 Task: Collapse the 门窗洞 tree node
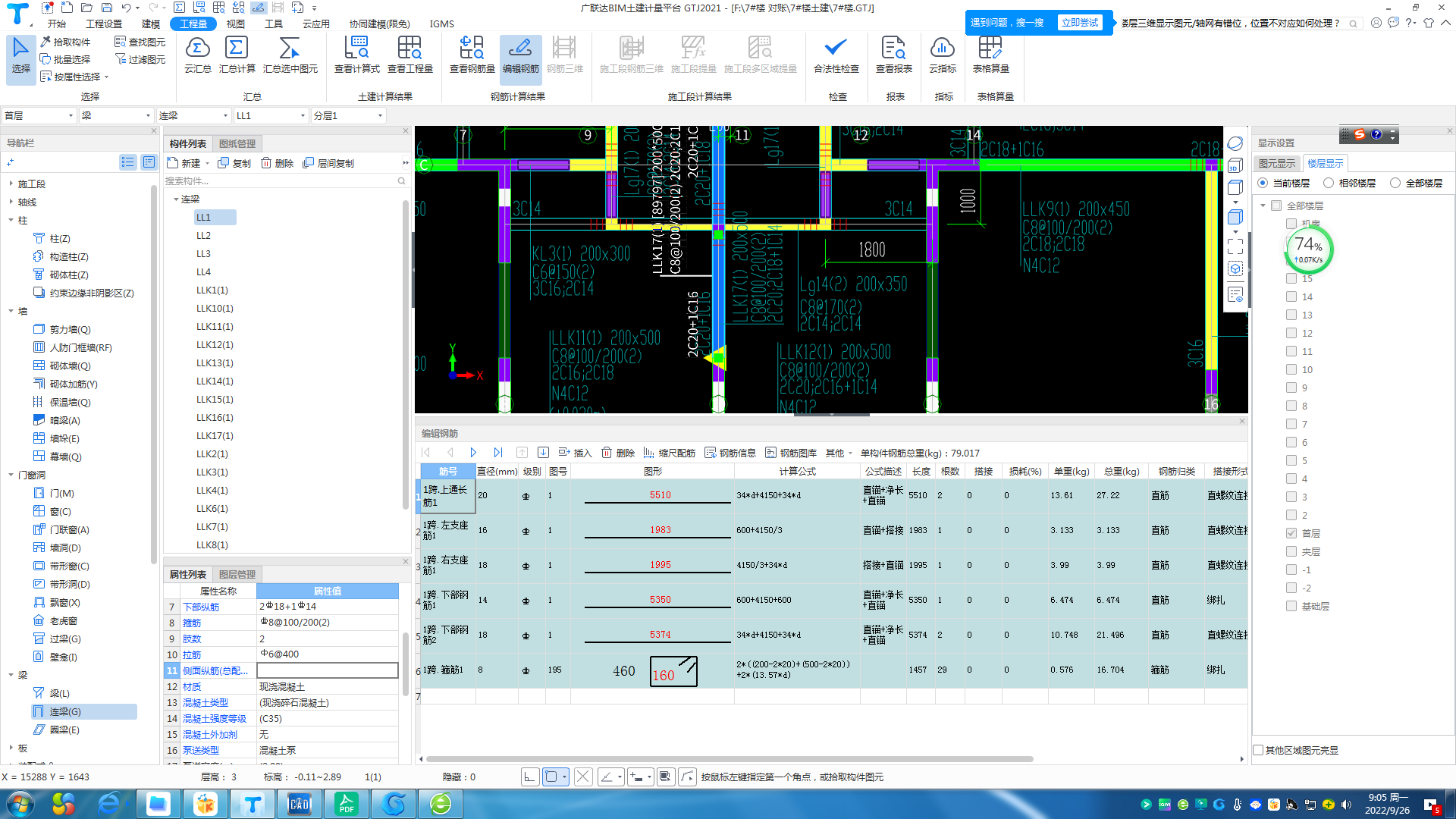11,475
